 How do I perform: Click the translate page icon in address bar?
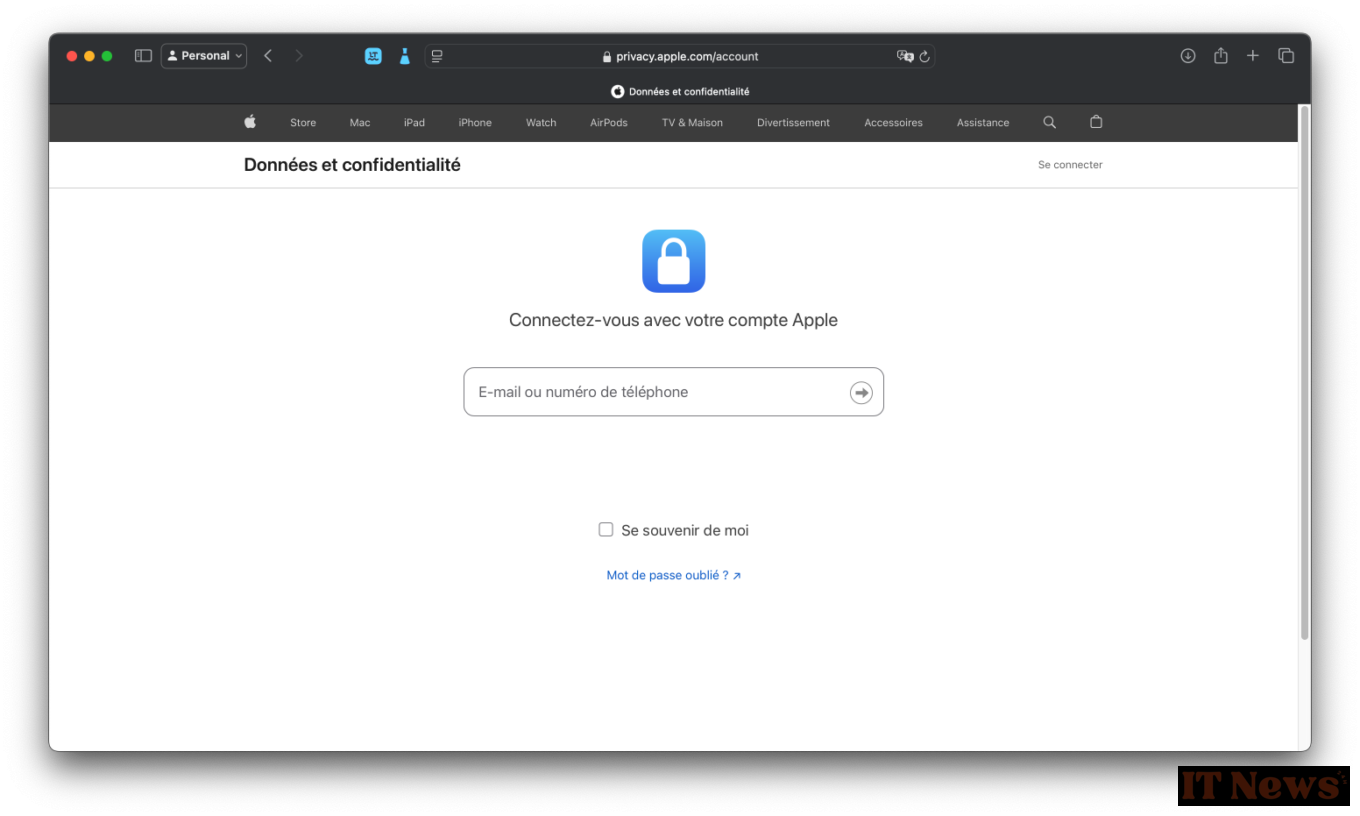(905, 57)
